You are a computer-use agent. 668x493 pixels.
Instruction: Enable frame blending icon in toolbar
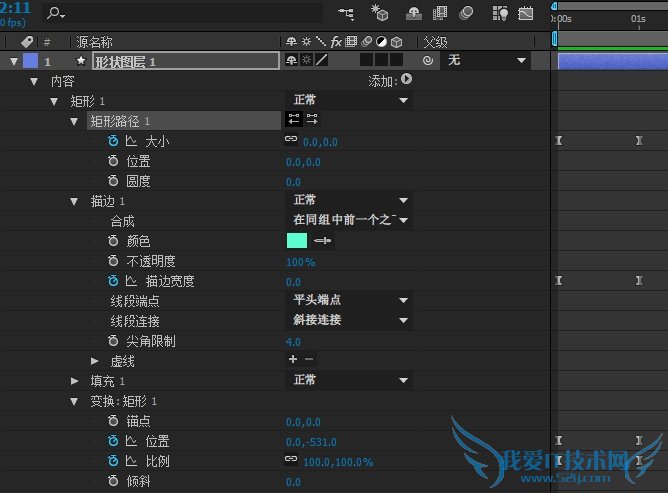(x=440, y=13)
